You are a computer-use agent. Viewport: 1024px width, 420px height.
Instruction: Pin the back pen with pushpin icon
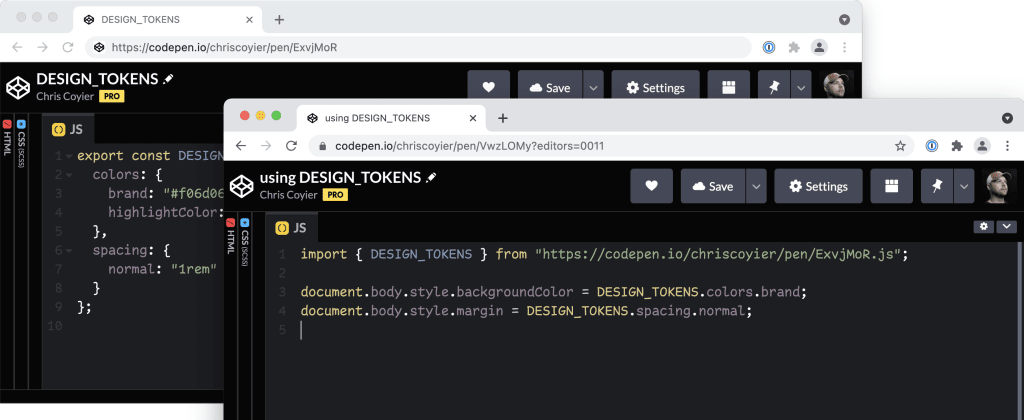pos(774,88)
